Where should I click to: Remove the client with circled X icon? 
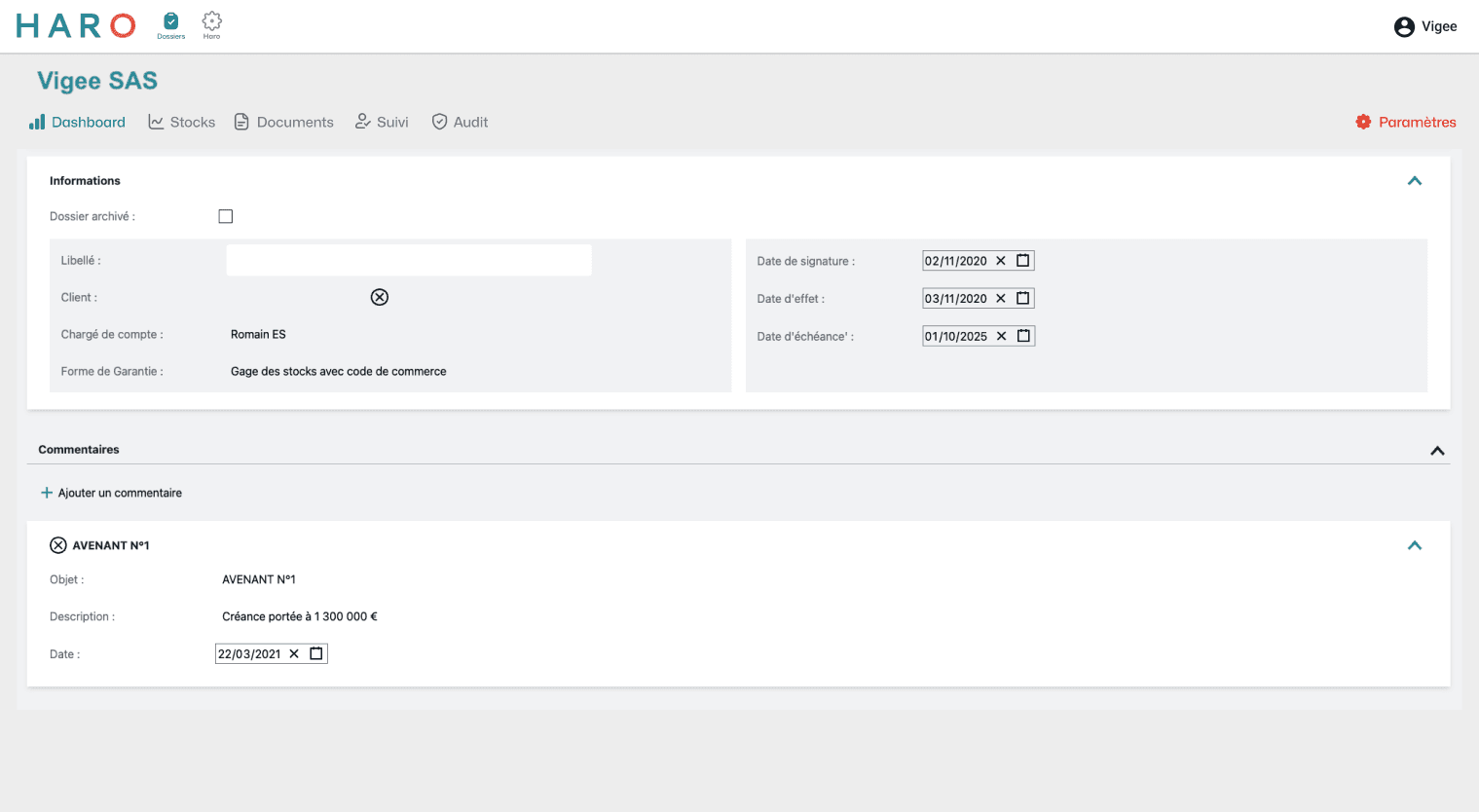click(x=380, y=297)
